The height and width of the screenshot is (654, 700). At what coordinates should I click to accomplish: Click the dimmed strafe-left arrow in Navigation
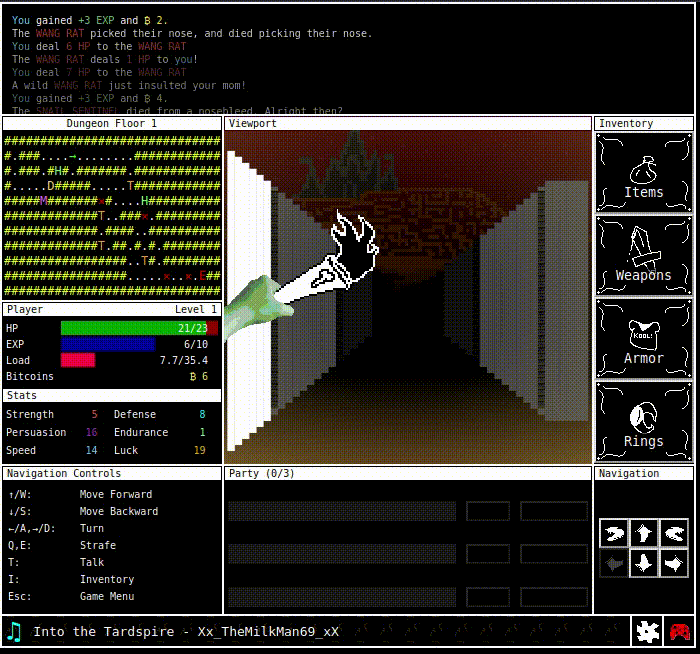[614, 564]
